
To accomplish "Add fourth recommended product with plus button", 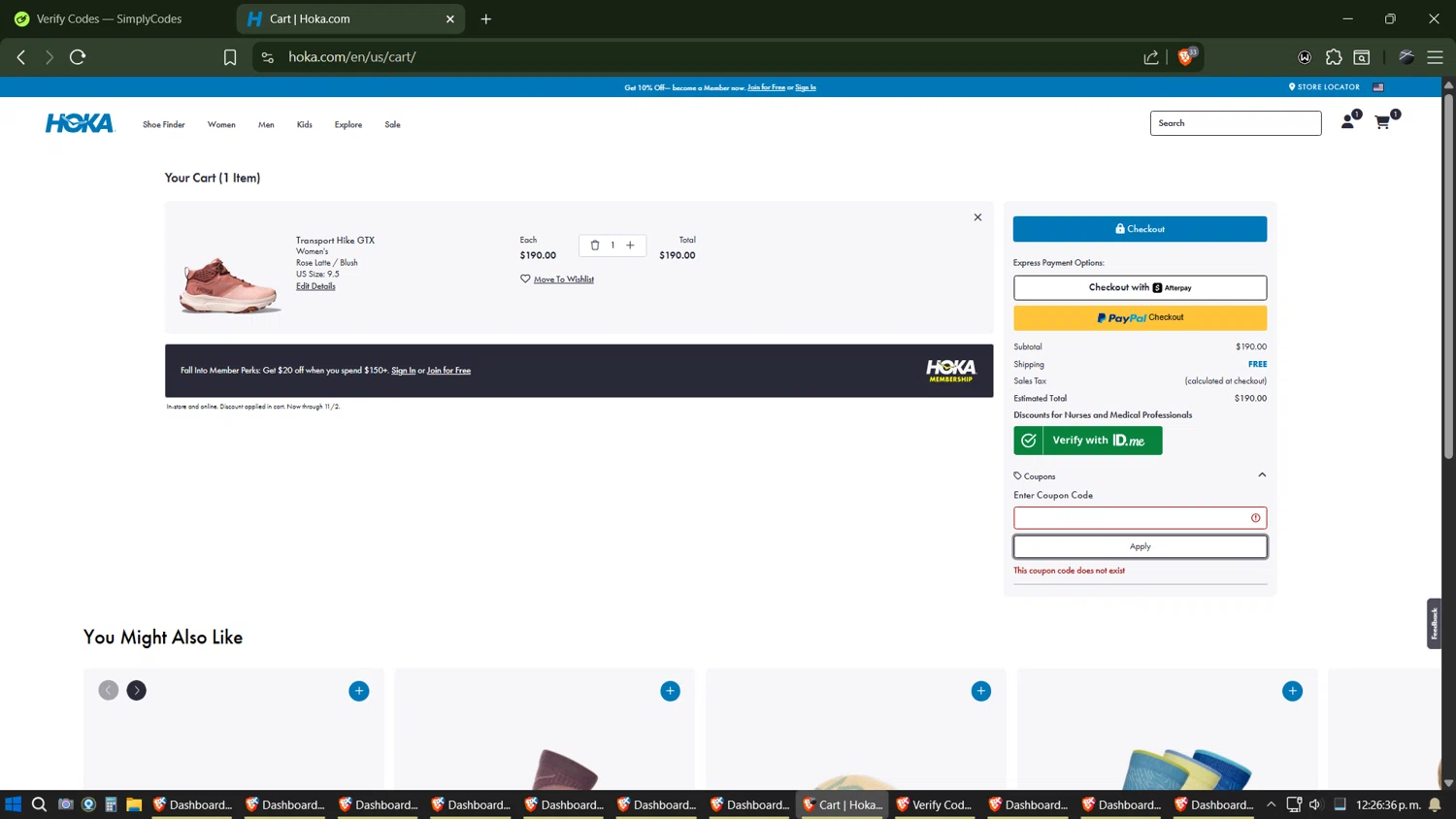I will 1293,691.
